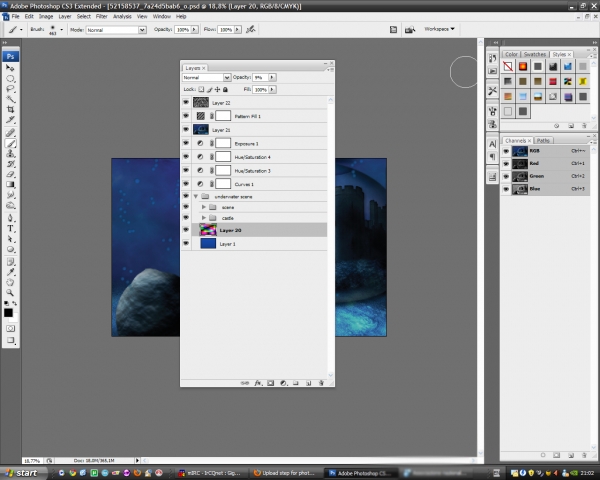The width and height of the screenshot is (600, 480).
Task: Open the Workspace dropdown
Action: 439,29
